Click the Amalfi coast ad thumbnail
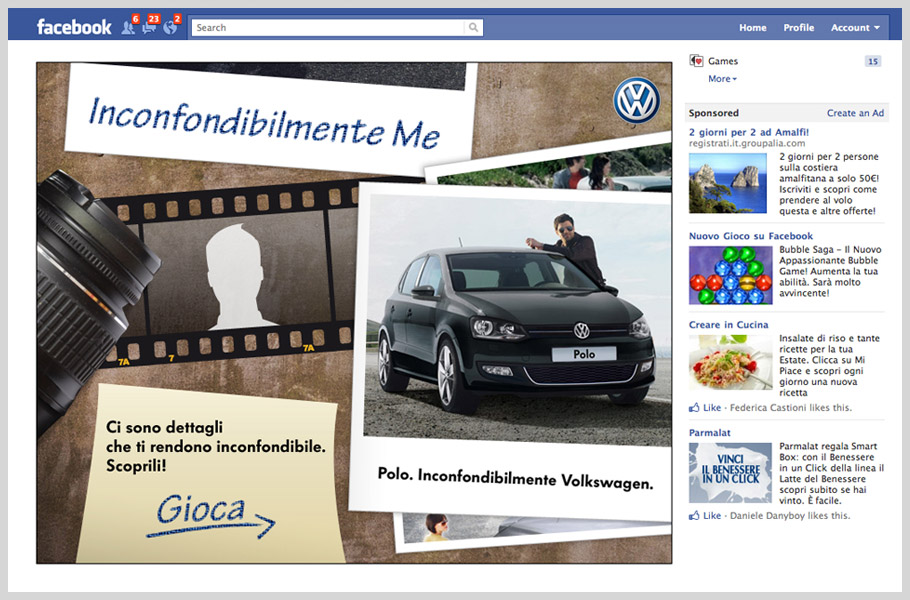Viewport: 910px width, 600px height. [x=728, y=183]
